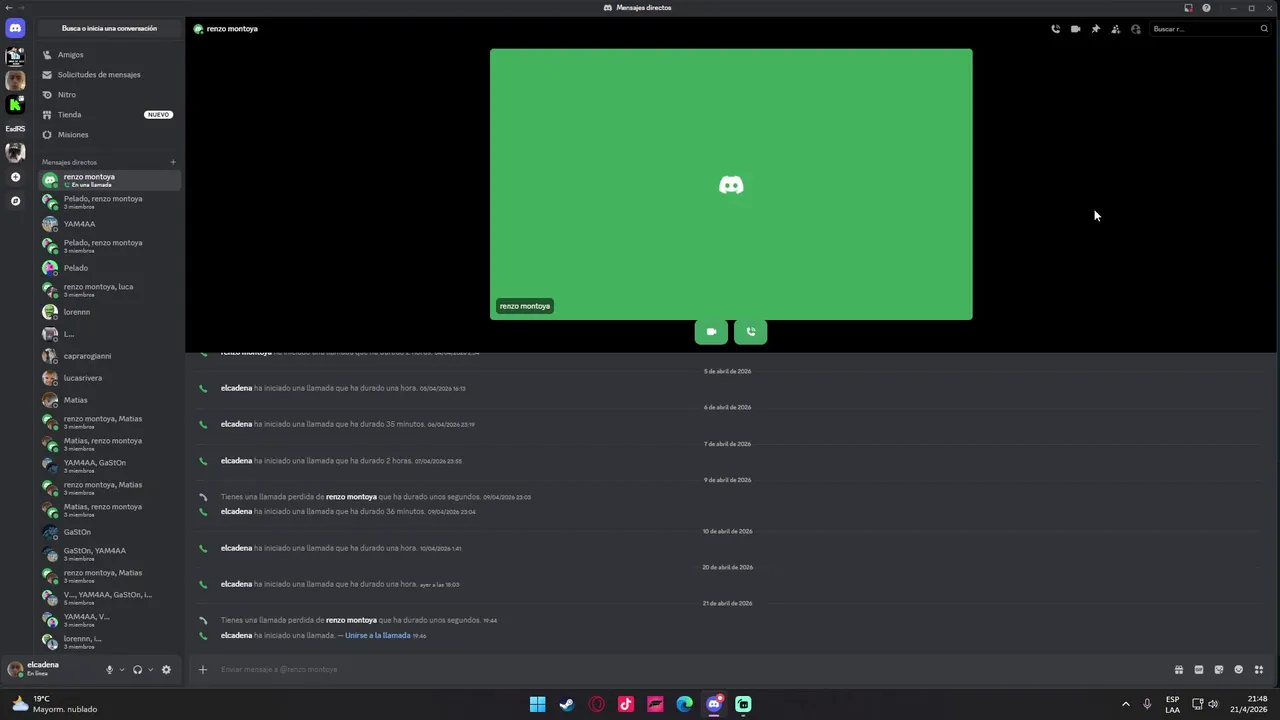Join call with green phone button
This screenshot has width=1280, height=720.
click(x=750, y=332)
